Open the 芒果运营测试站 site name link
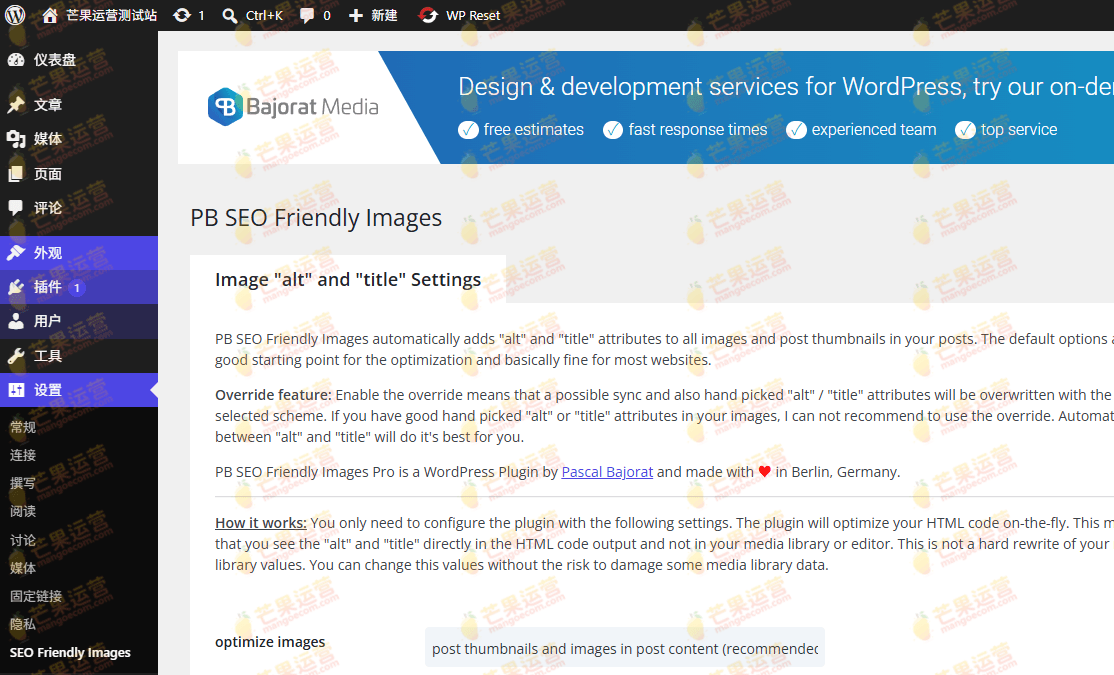 click(112, 15)
